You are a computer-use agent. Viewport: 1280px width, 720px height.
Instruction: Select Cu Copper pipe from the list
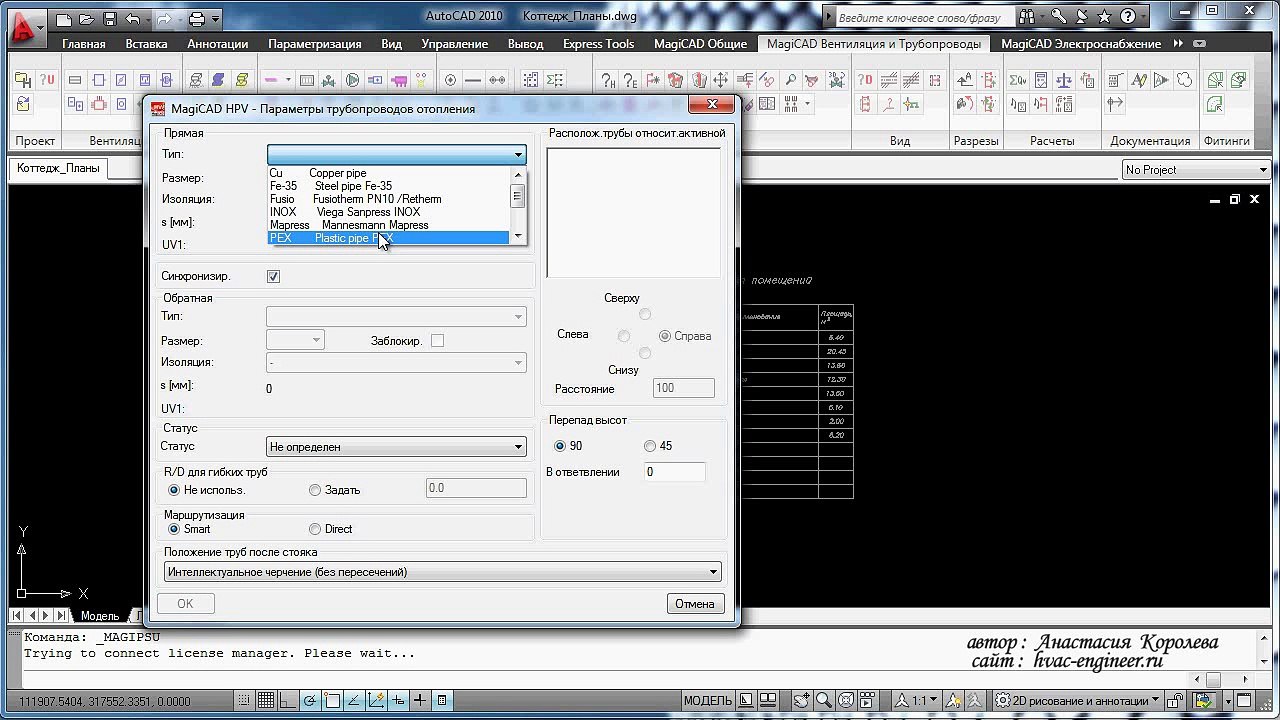tap(389, 173)
